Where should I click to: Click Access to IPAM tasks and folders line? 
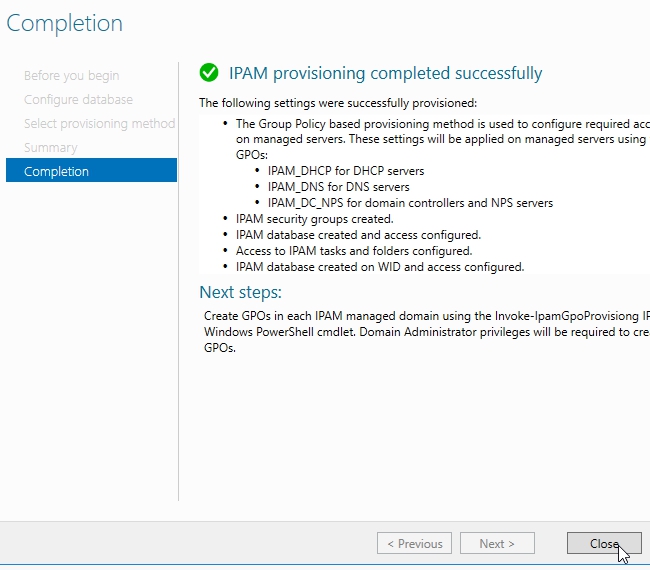pos(353,251)
